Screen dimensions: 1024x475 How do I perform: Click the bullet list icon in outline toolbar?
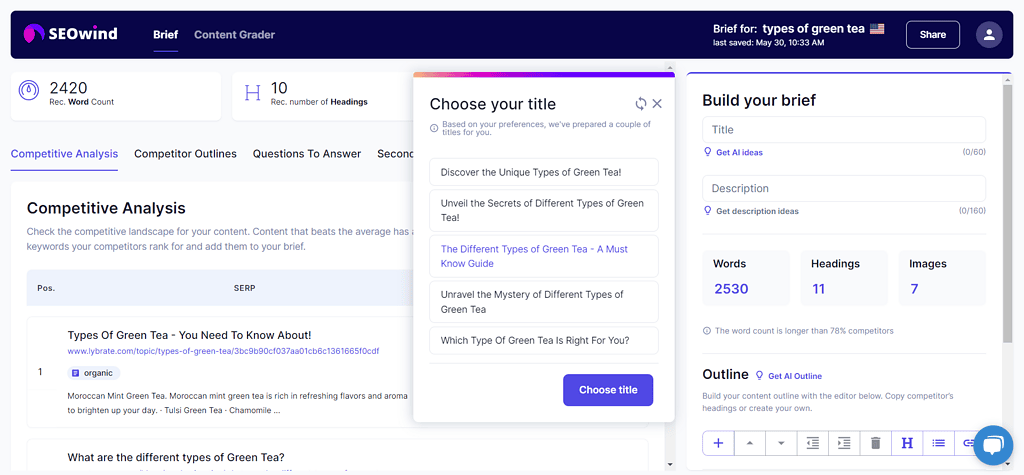(x=938, y=443)
